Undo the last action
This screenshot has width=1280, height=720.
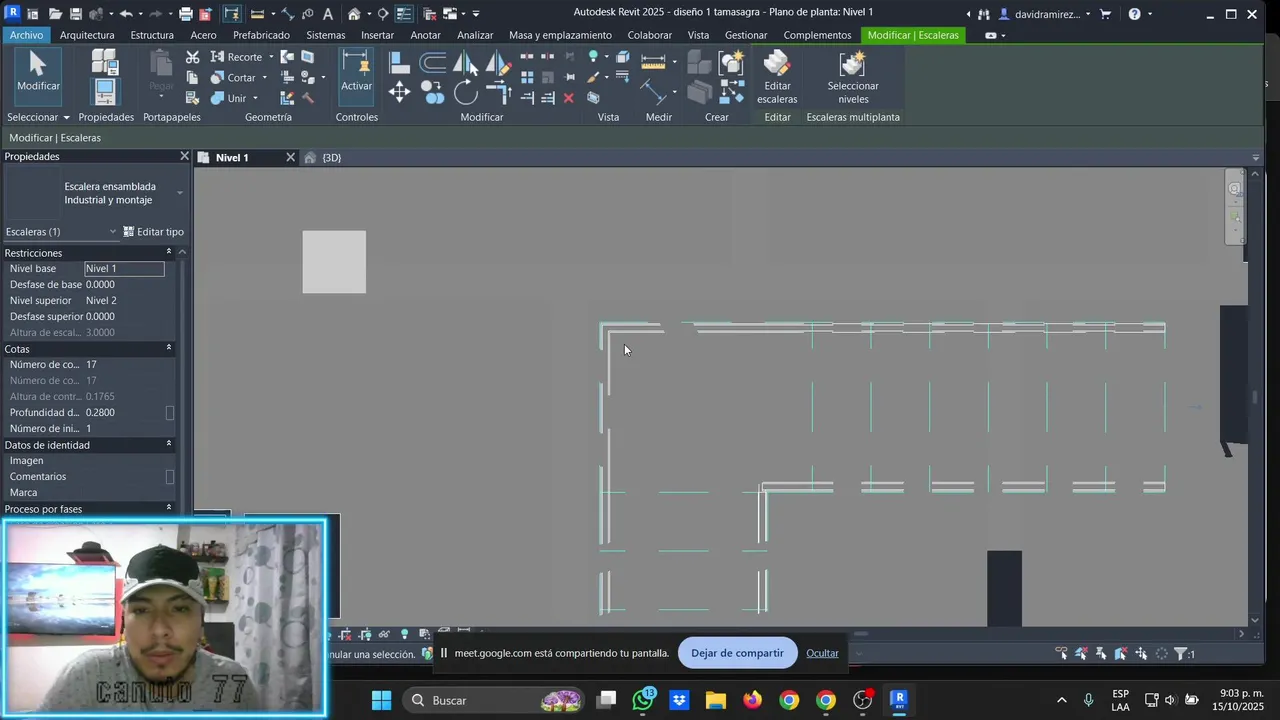pyautogui.click(x=126, y=14)
